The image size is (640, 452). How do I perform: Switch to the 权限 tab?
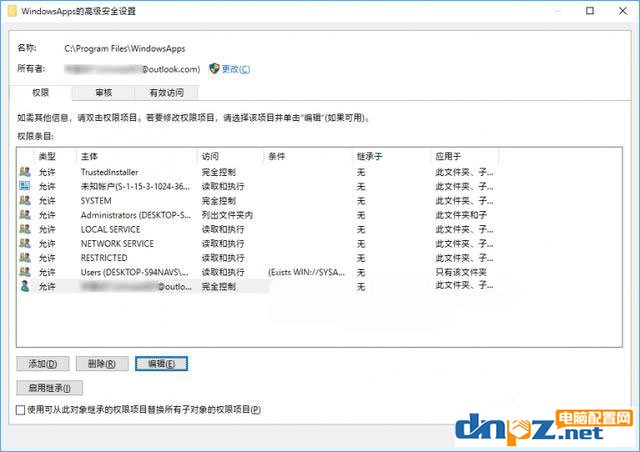click(40, 93)
